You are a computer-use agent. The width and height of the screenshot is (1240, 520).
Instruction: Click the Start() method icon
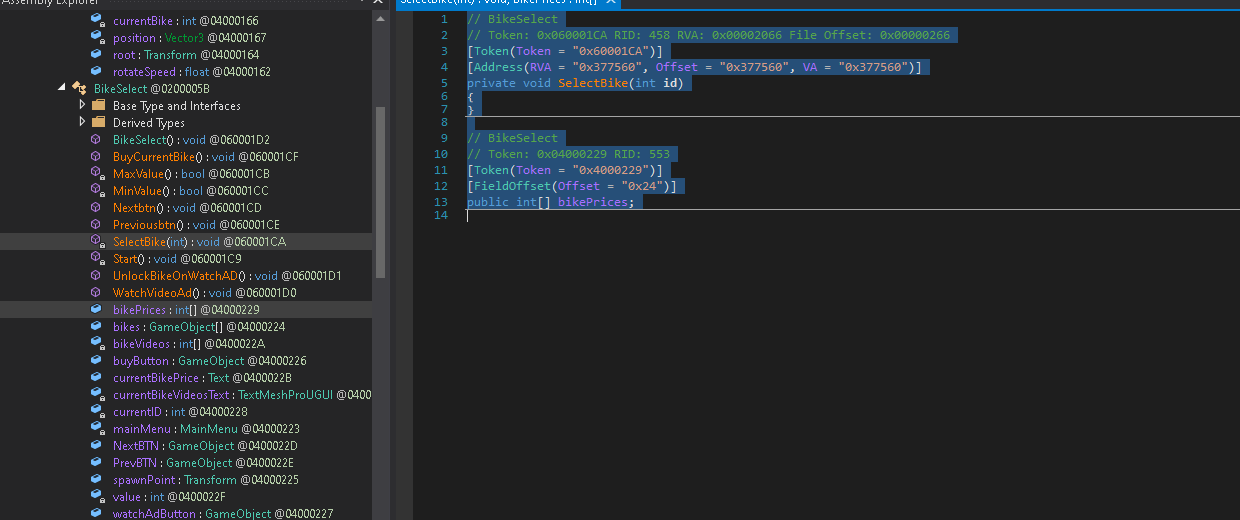97,259
